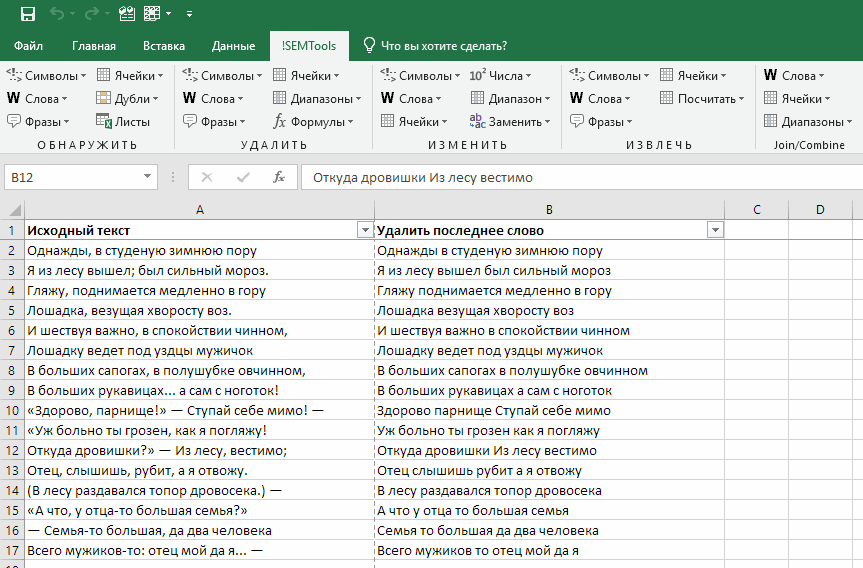
Task: Open Символы dropdown in УДАЛИТЬ group
Action: (x=222, y=75)
